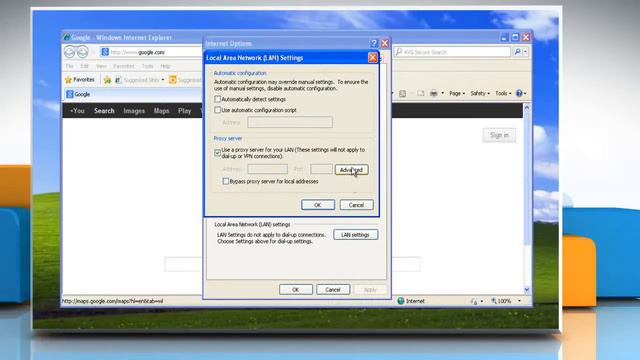Viewport: 640px width, 360px height.
Task: Open the AVG search provider dropdown arrow
Action: (x=525, y=52)
